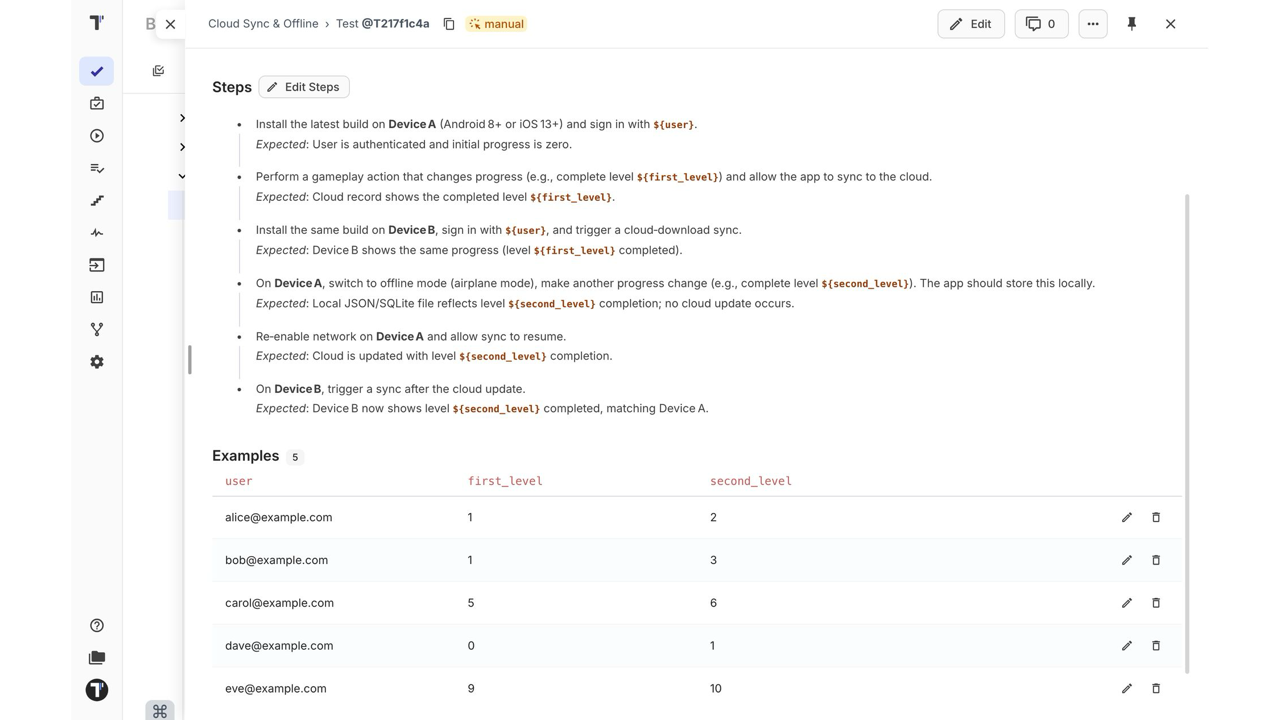Delete the dave@example.com example row
This screenshot has width=1280, height=720.
point(1156,646)
